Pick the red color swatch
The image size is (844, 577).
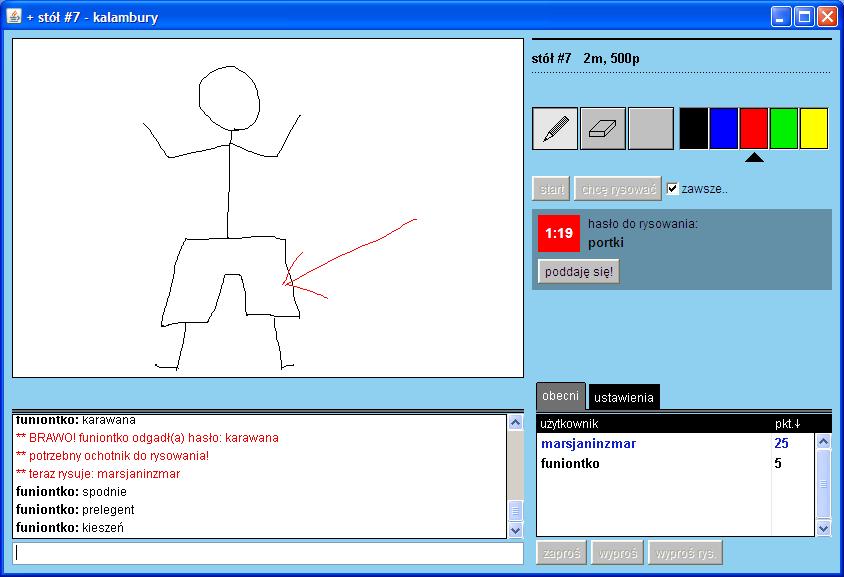(754, 128)
